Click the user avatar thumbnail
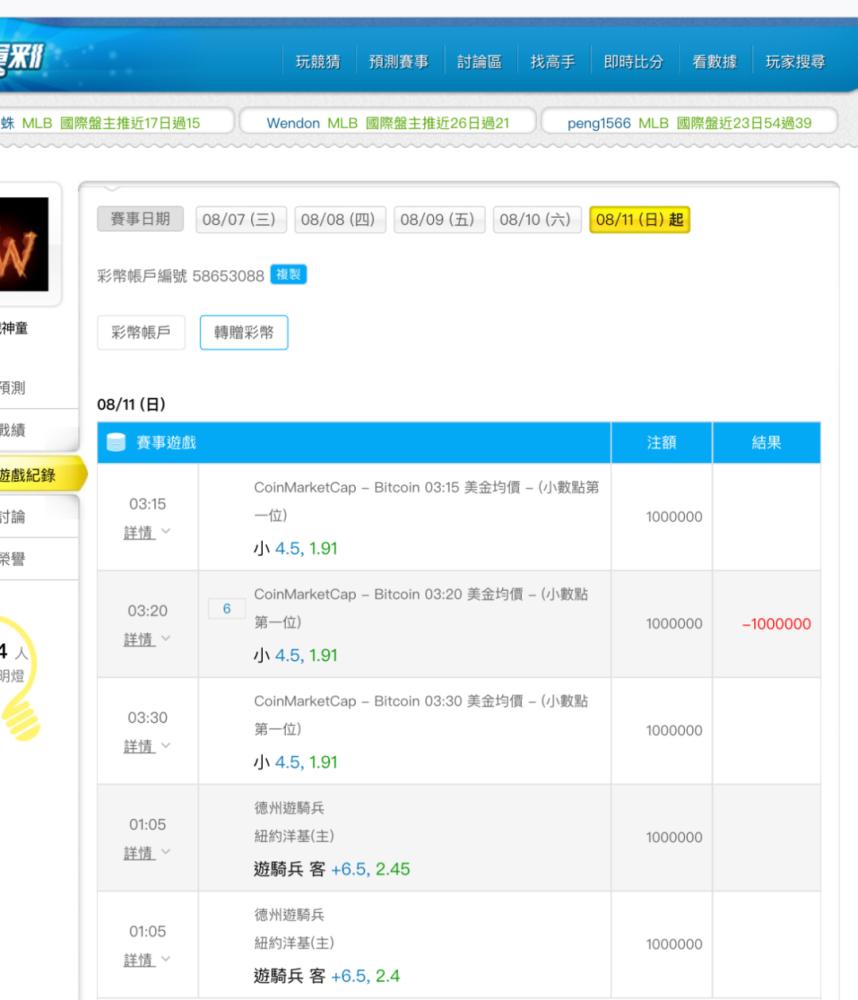858x1000 pixels. (x=25, y=244)
